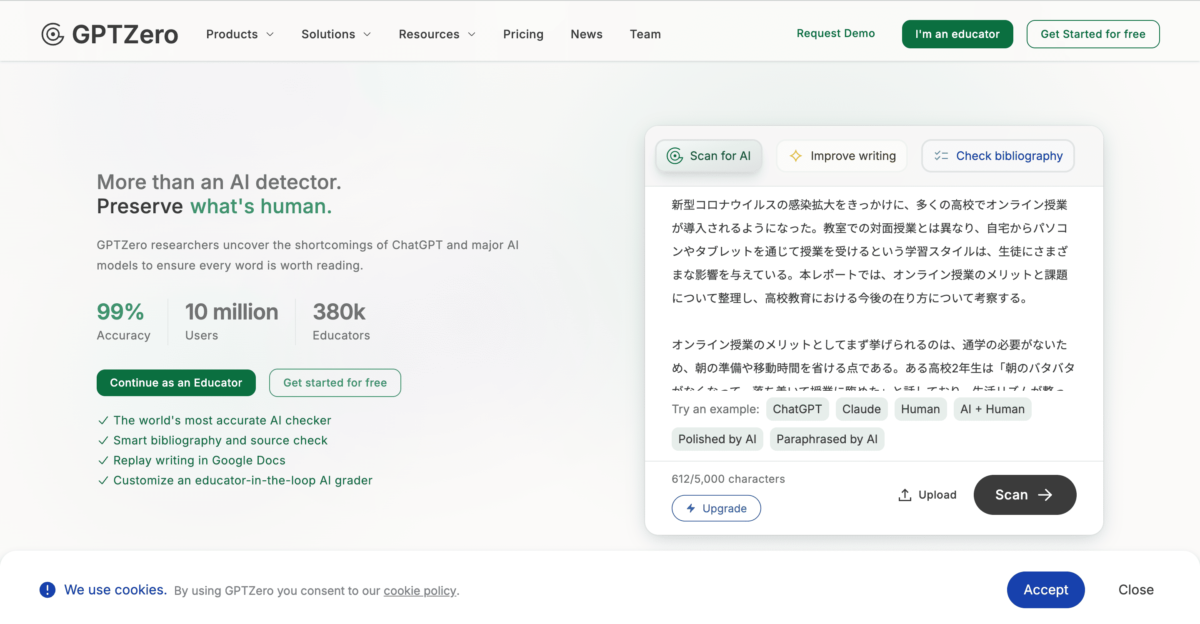Switch to the Improve writing tab
This screenshot has height=624, width=1200.
pyautogui.click(x=842, y=156)
